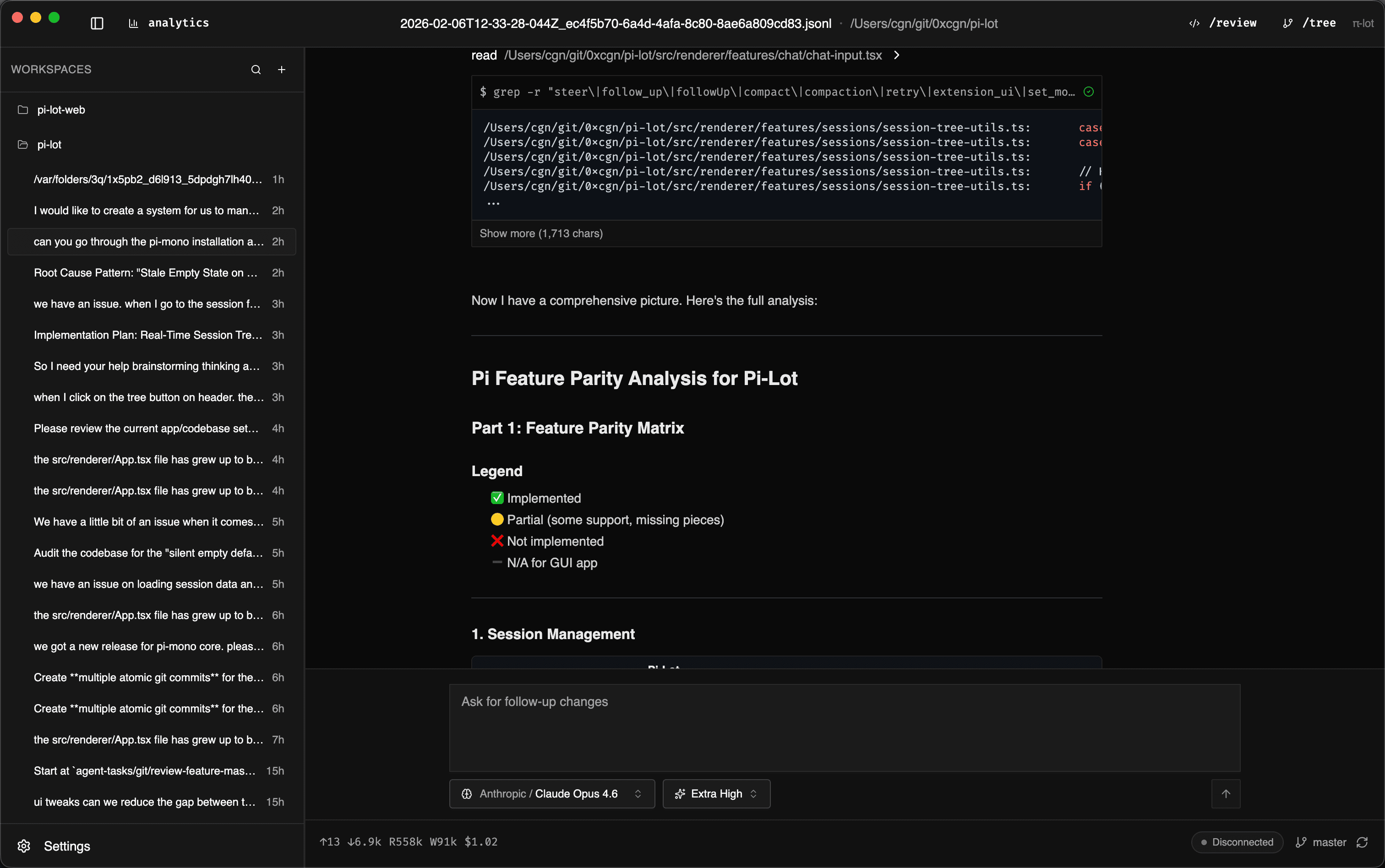Switch to /tree view
The height and width of the screenshot is (868, 1385).
click(x=1320, y=23)
